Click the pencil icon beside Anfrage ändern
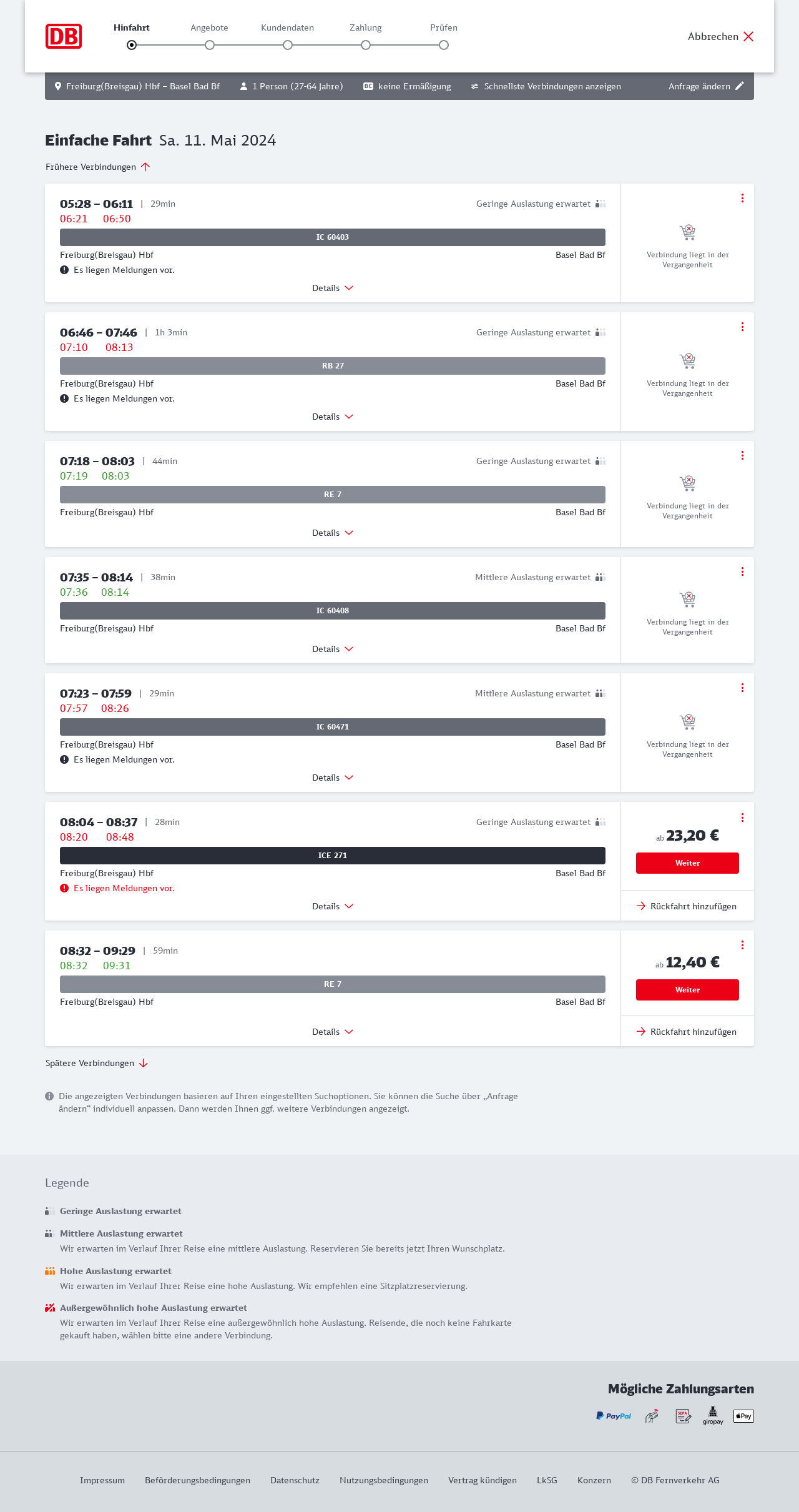The height and width of the screenshot is (1512, 799). pos(740,86)
